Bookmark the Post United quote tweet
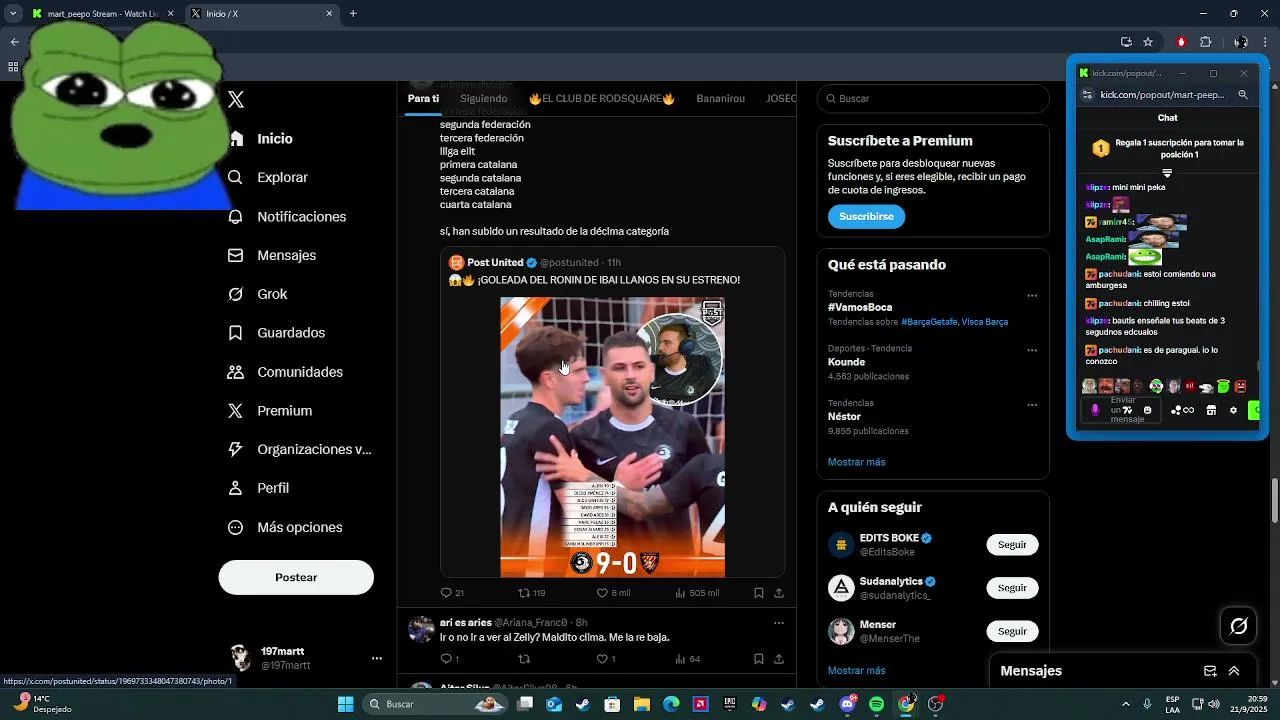 (759, 593)
